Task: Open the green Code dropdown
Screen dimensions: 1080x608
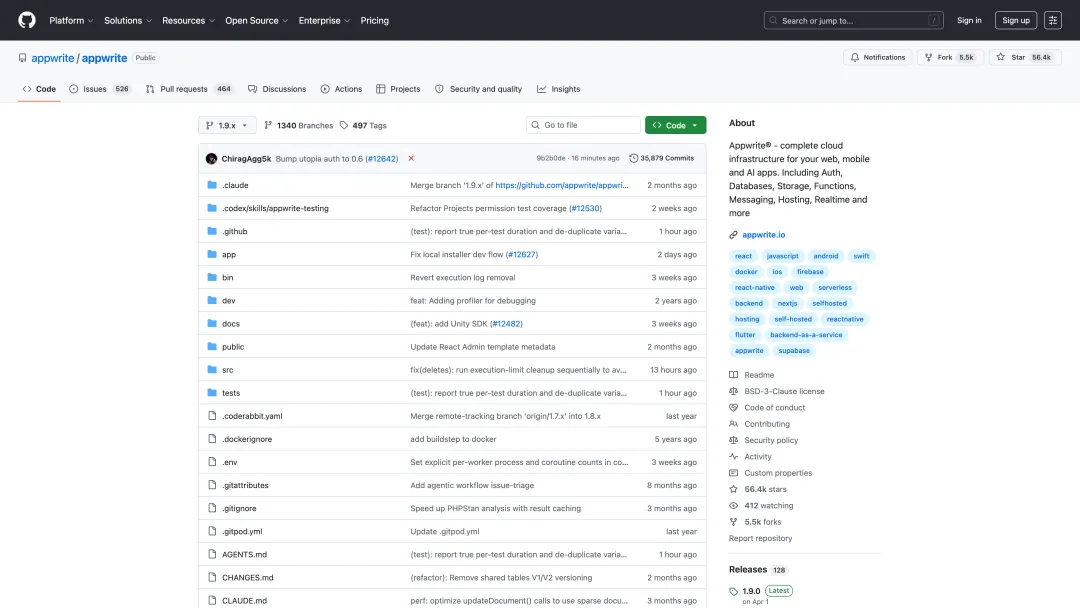Action: pos(675,125)
